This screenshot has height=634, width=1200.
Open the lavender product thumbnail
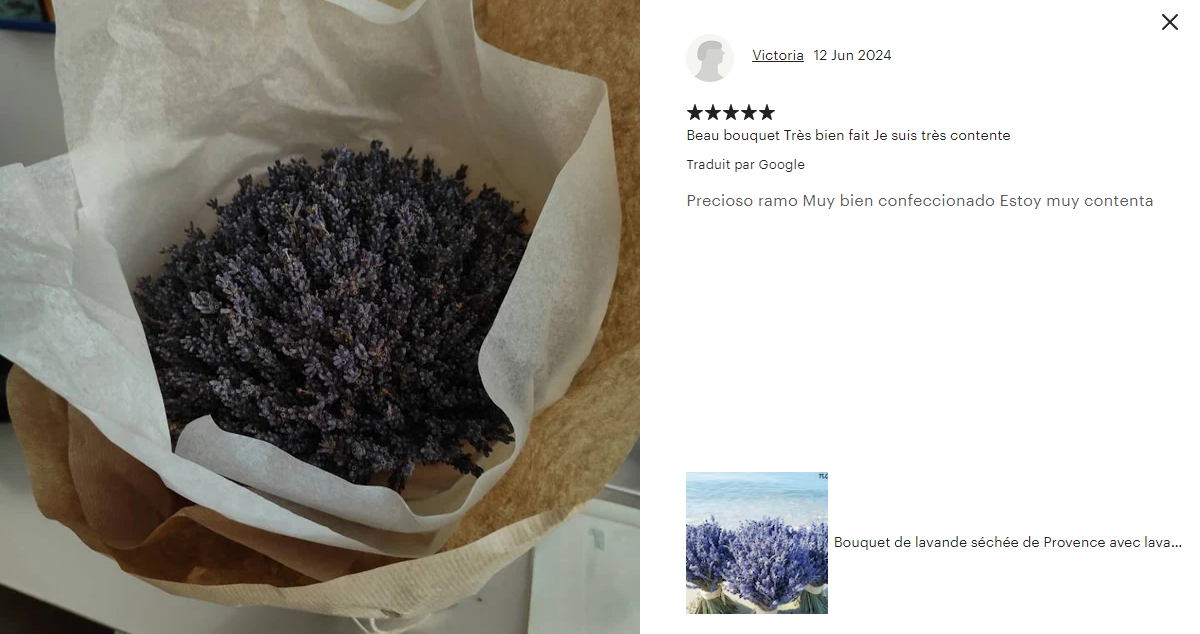(x=757, y=542)
